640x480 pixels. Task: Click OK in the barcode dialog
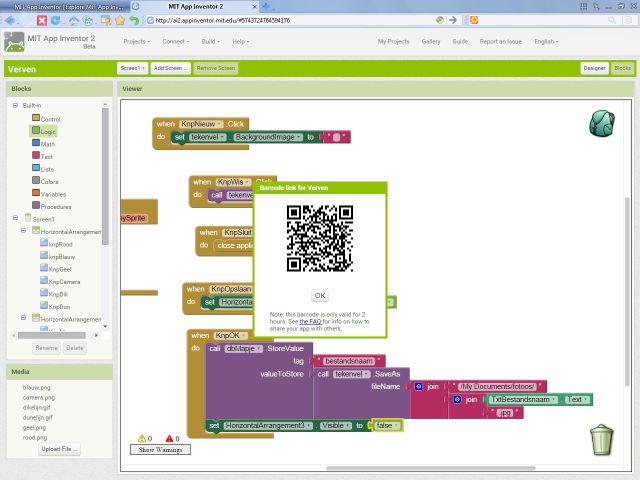pos(320,295)
